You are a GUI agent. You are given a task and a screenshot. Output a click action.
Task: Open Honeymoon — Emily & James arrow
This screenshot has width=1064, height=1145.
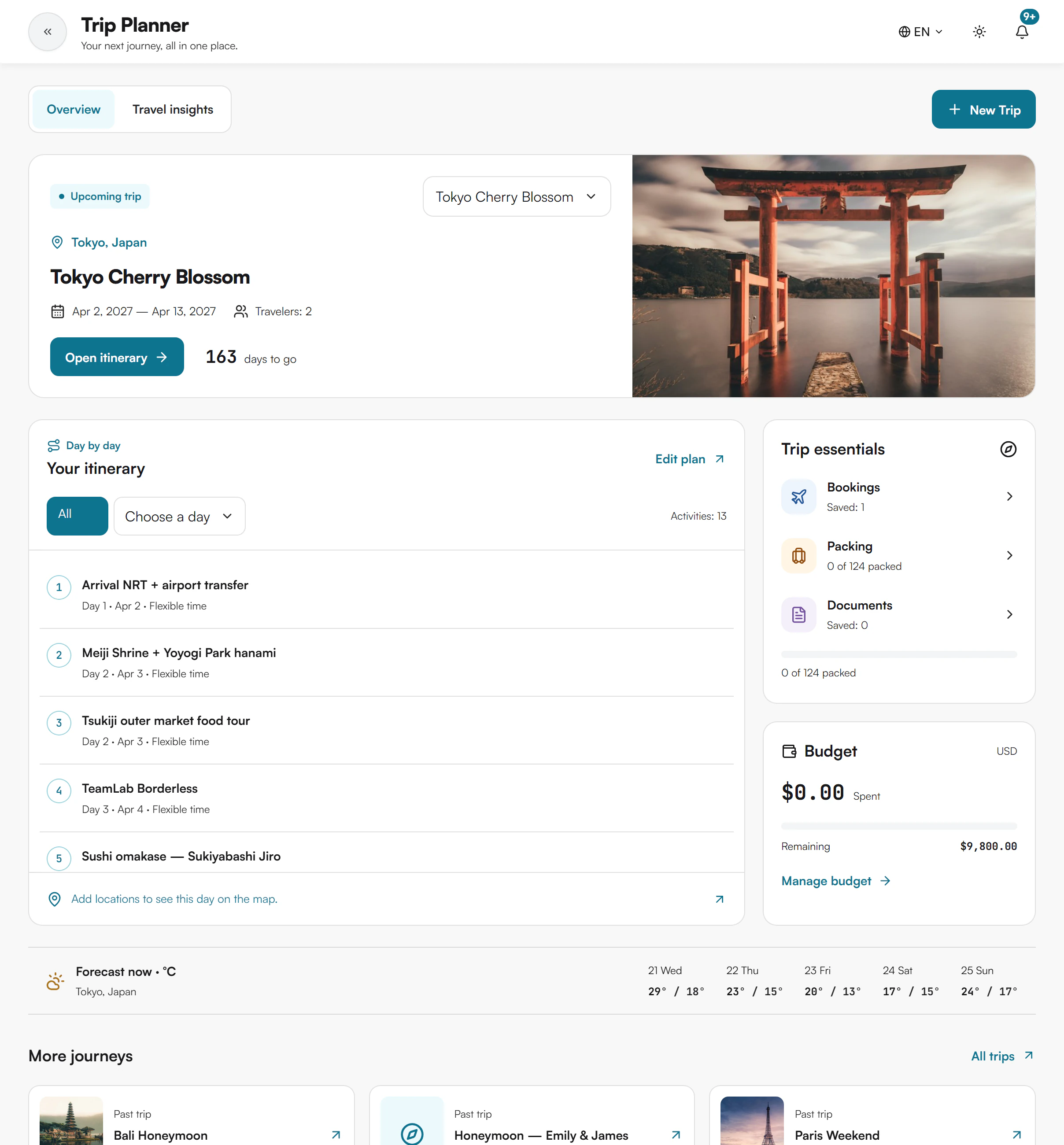coord(676,1135)
